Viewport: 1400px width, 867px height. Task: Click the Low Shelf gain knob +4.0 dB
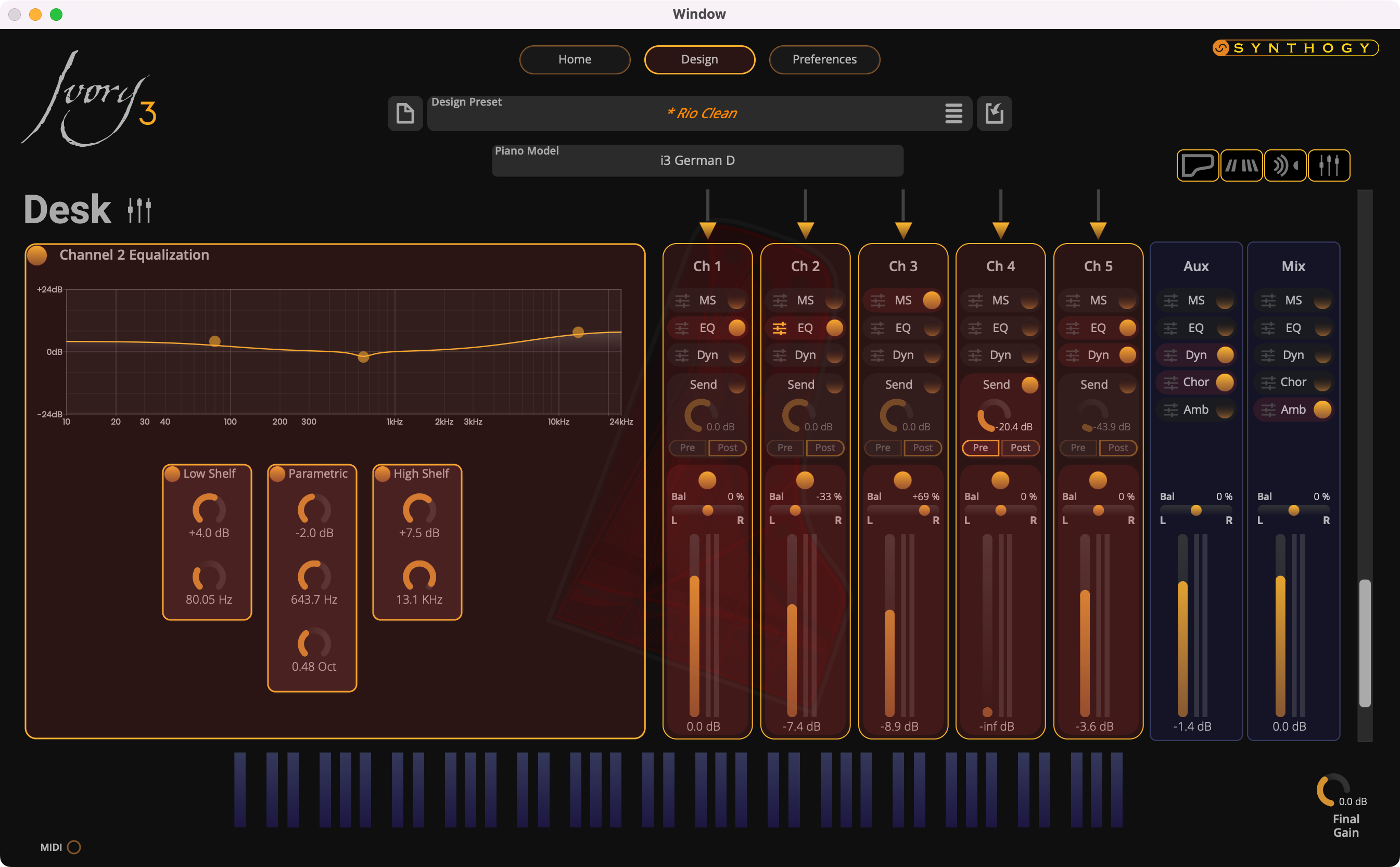209,509
